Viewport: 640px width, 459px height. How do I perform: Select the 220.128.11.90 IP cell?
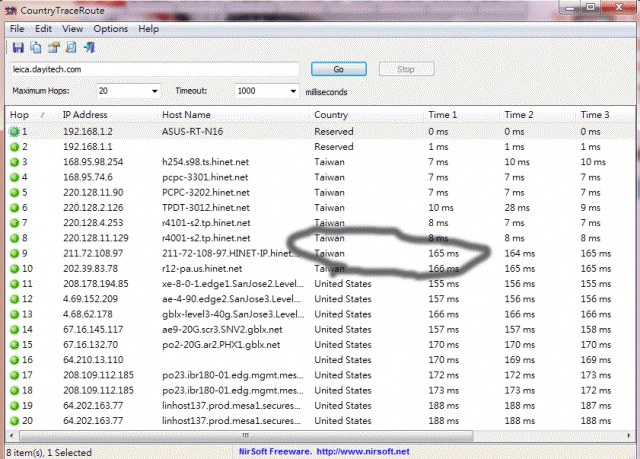pos(93,193)
